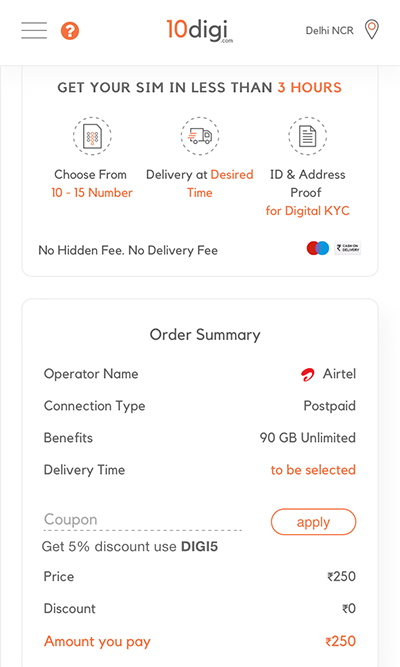Viewport: 400px width, 667px height.
Task: Tap the ID document proof icon
Action: coord(308,136)
